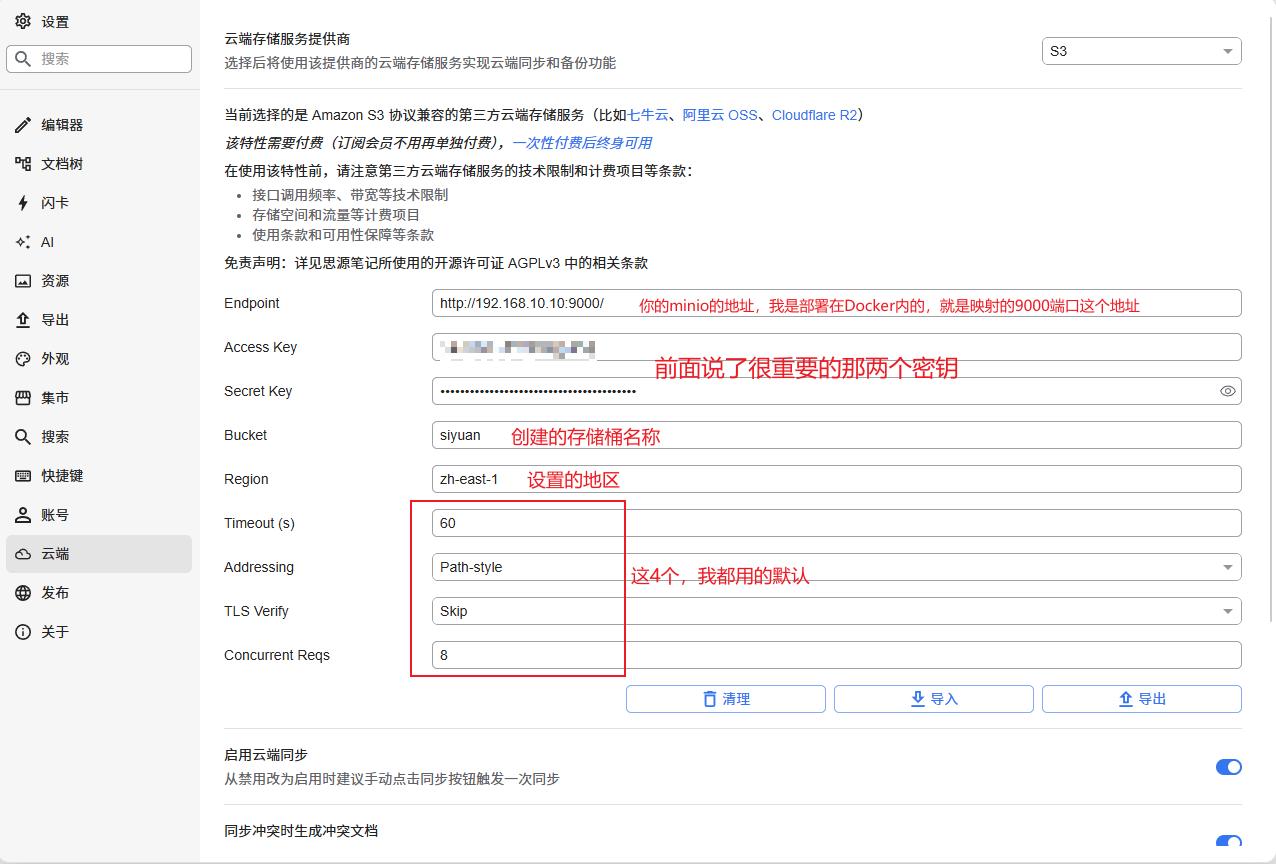The width and height of the screenshot is (1276, 864).
Task: Click the document tree icon
Action: [x=23, y=164]
